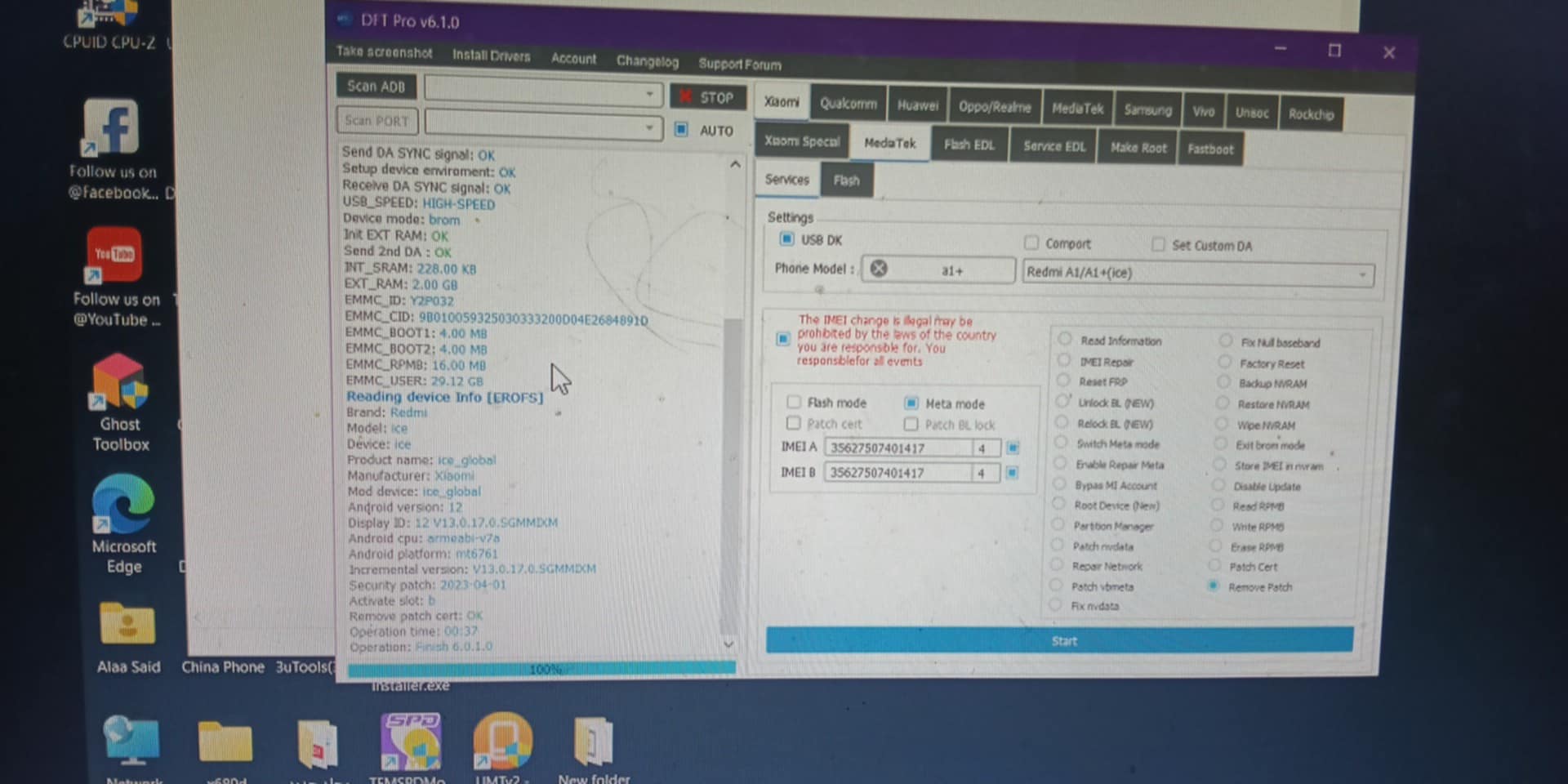Image resolution: width=1568 pixels, height=784 pixels.
Task: Enable the USB DK option
Action: [786, 238]
